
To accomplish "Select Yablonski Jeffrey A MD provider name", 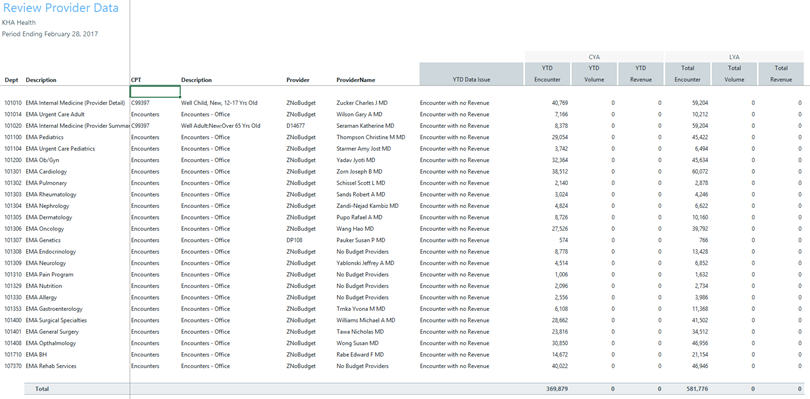I will click(365, 263).
